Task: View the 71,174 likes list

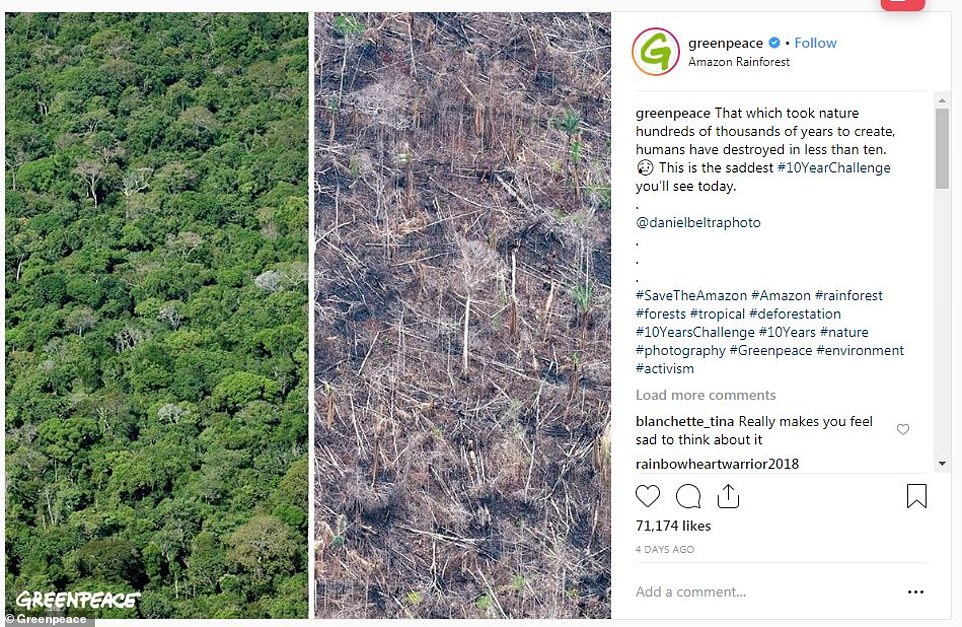Action: (x=671, y=526)
